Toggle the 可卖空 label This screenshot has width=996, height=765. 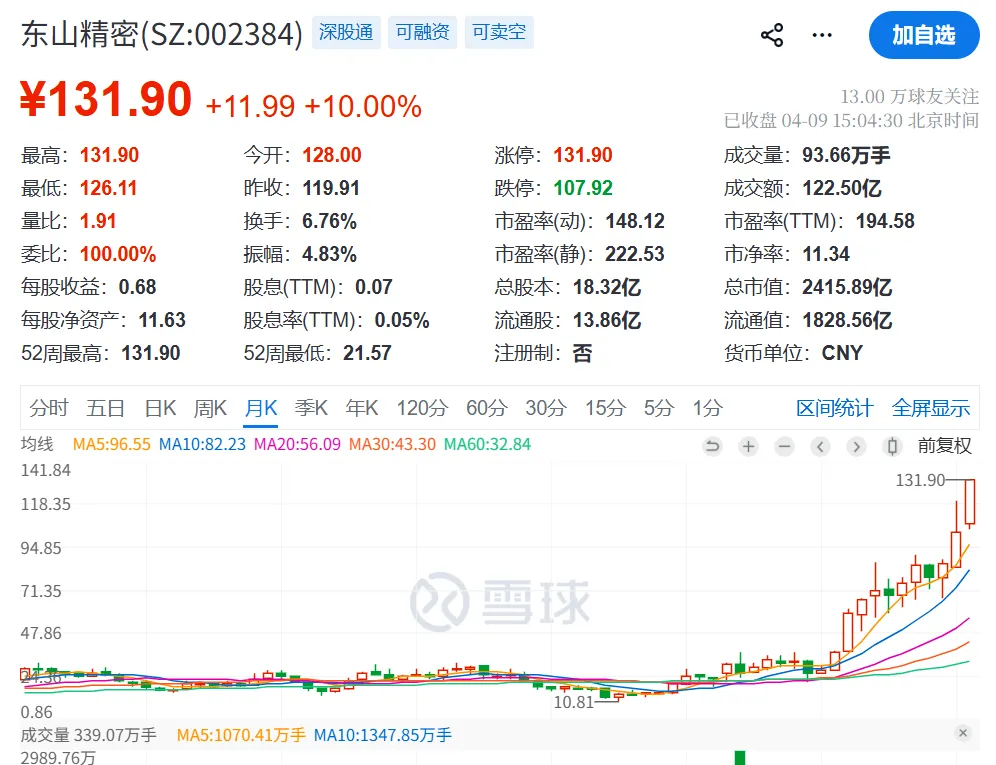pyautogui.click(x=499, y=32)
